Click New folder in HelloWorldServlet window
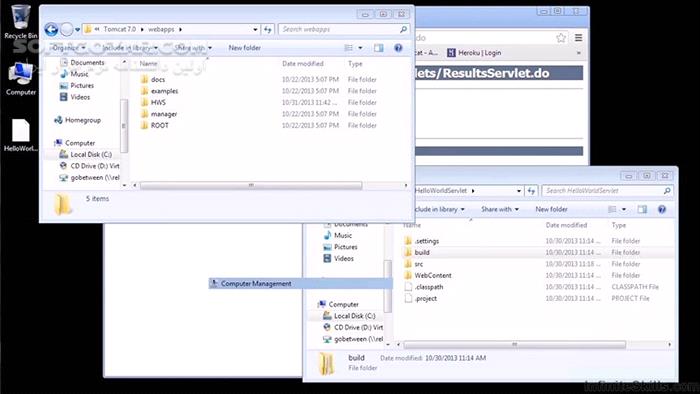700x394 pixels. pos(551,209)
